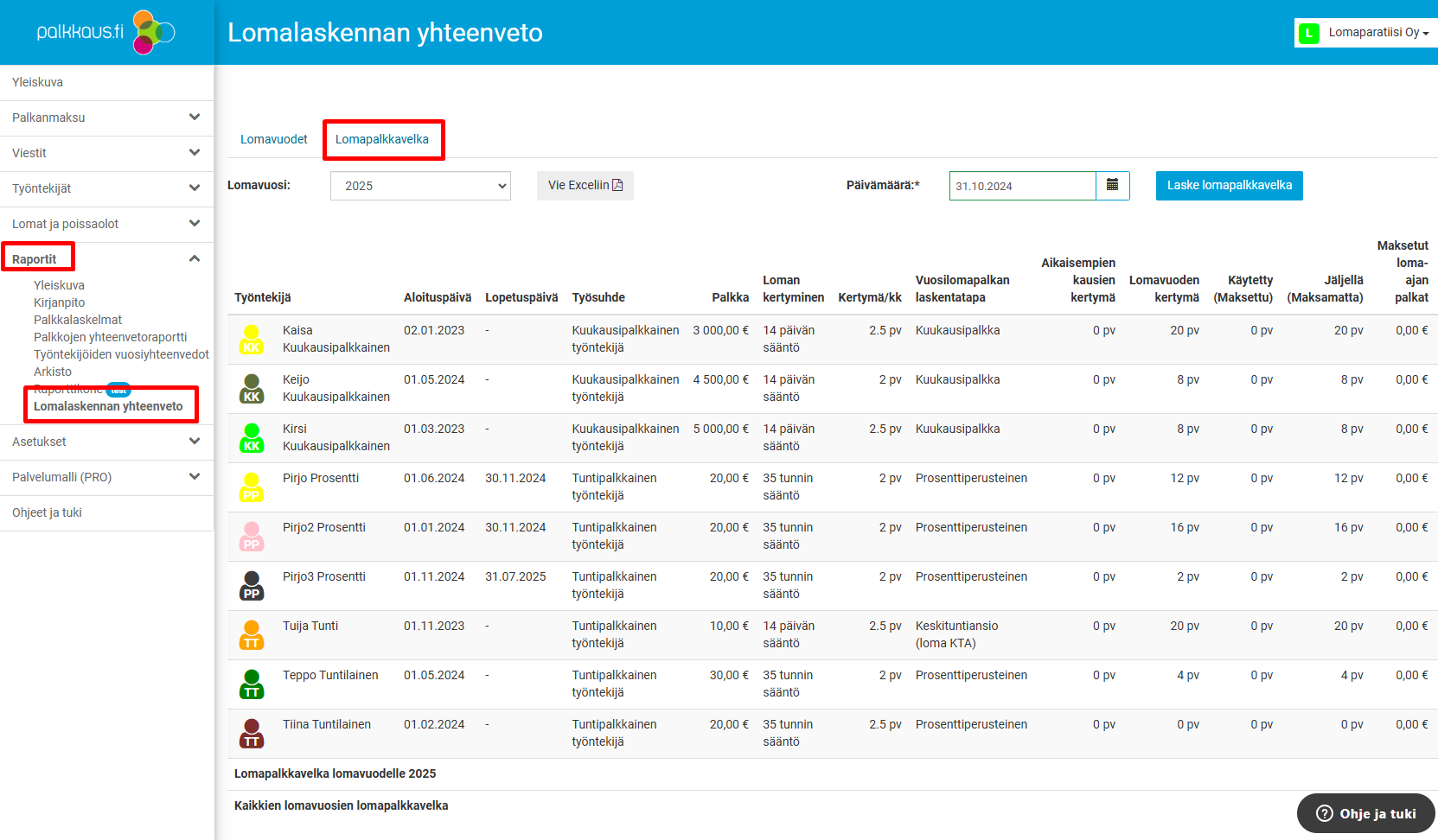
Task: Click Kirsi Kuukausipalkkainen's green KK avatar
Action: [252, 438]
